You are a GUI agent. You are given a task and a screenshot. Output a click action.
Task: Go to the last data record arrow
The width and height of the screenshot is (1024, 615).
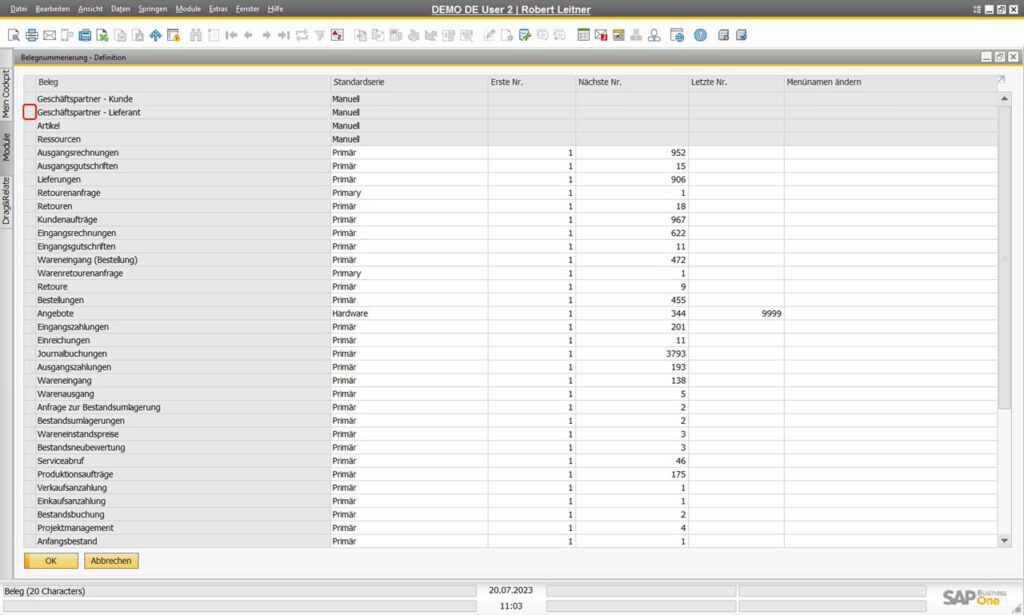(283, 35)
